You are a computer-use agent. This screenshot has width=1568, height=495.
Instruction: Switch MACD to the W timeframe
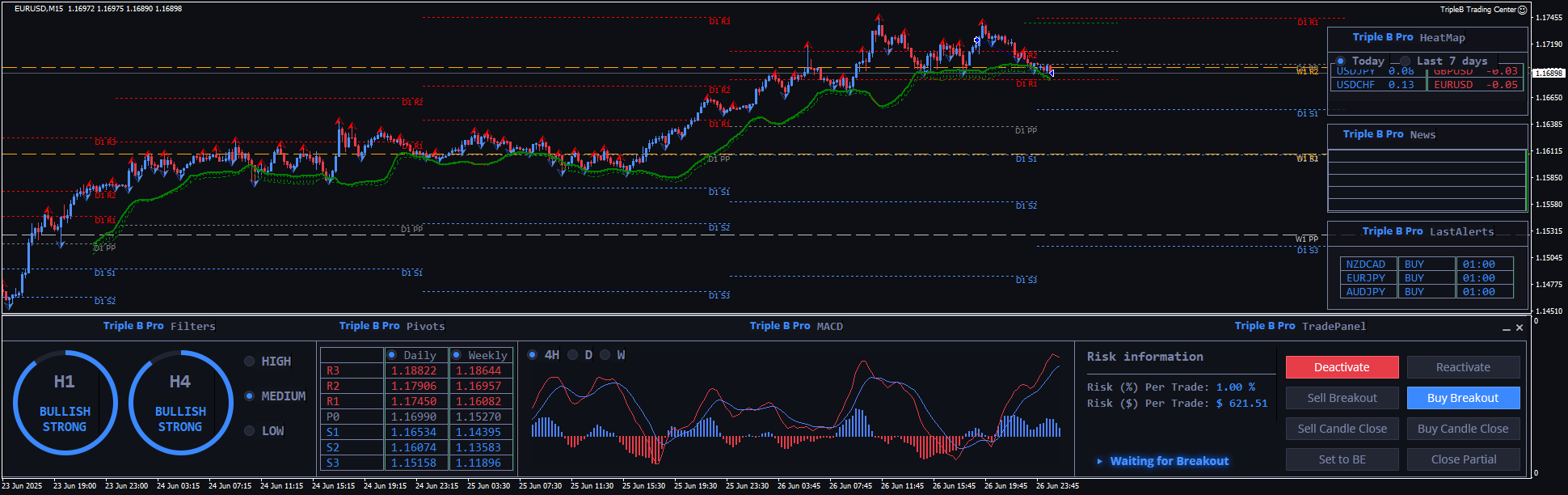(605, 355)
